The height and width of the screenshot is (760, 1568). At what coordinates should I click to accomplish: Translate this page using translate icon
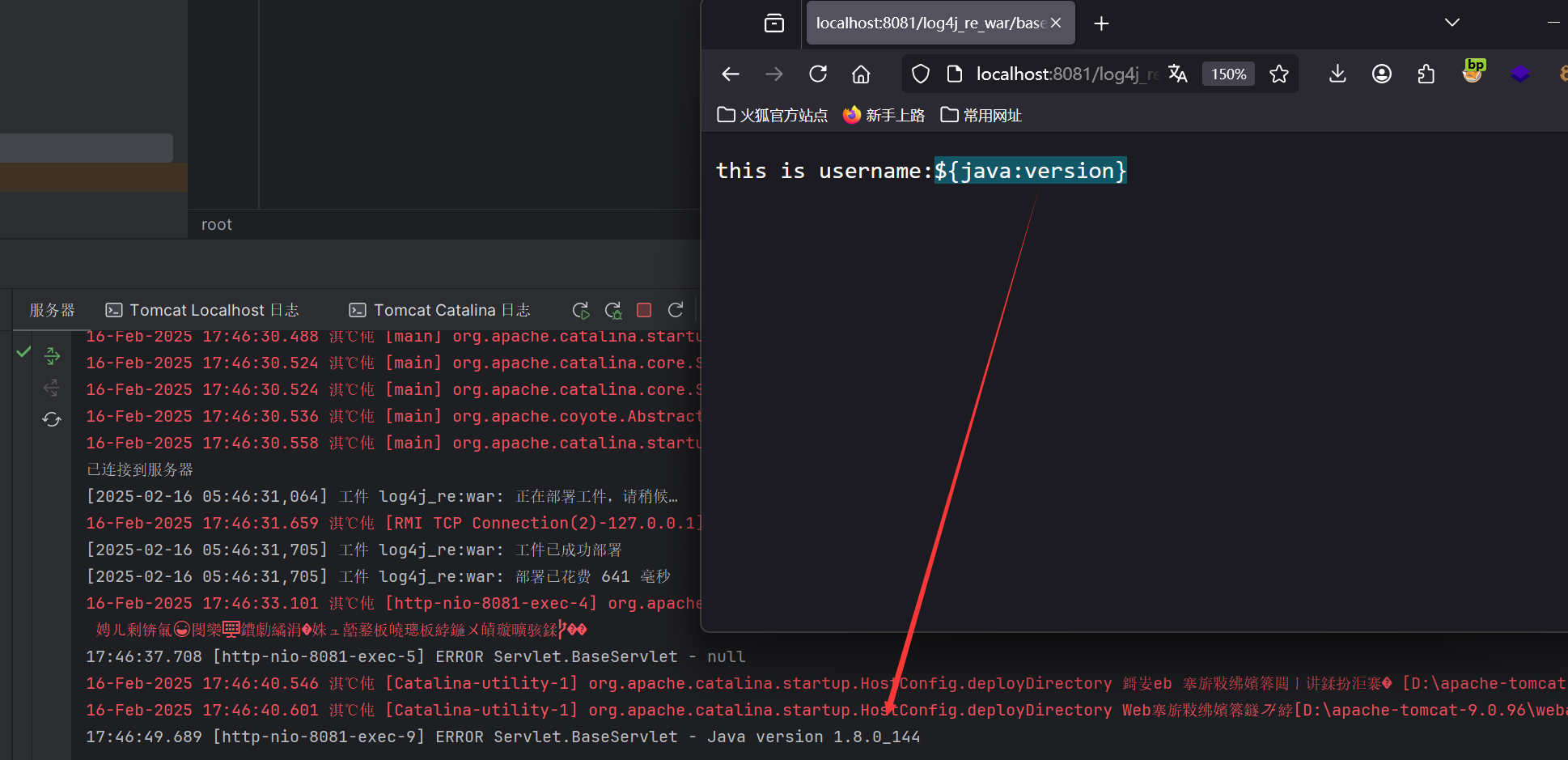pos(1178,74)
